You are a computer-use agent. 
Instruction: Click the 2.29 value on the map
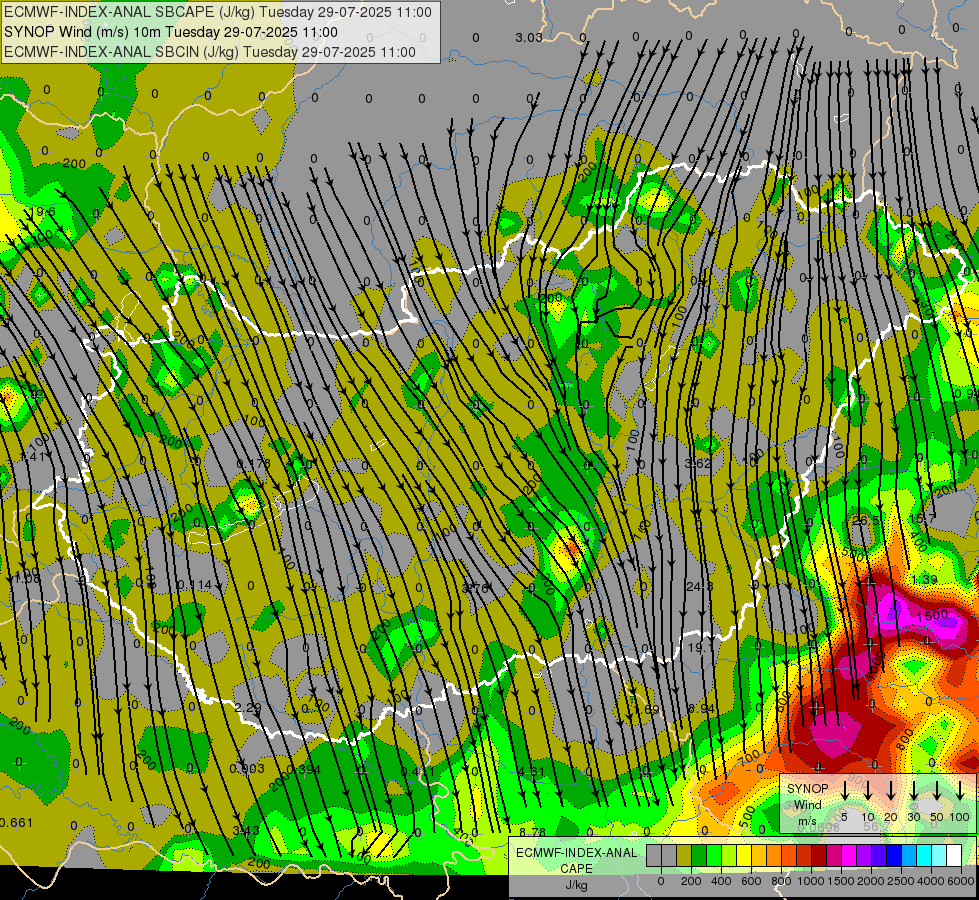pyautogui.click(x=248, y=707)
